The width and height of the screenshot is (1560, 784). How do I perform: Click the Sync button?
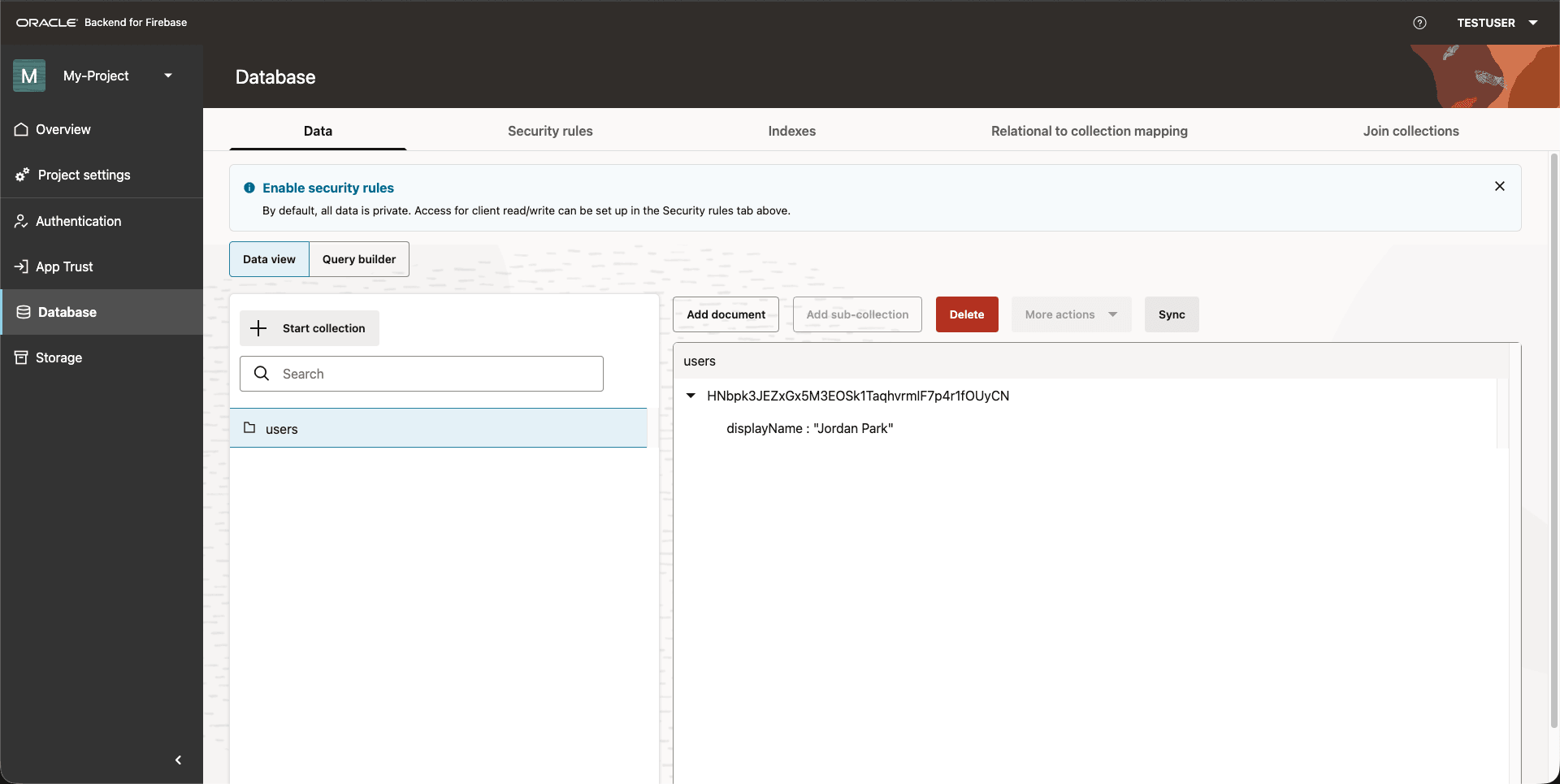pyautogui.click(x=1172, y=314)
